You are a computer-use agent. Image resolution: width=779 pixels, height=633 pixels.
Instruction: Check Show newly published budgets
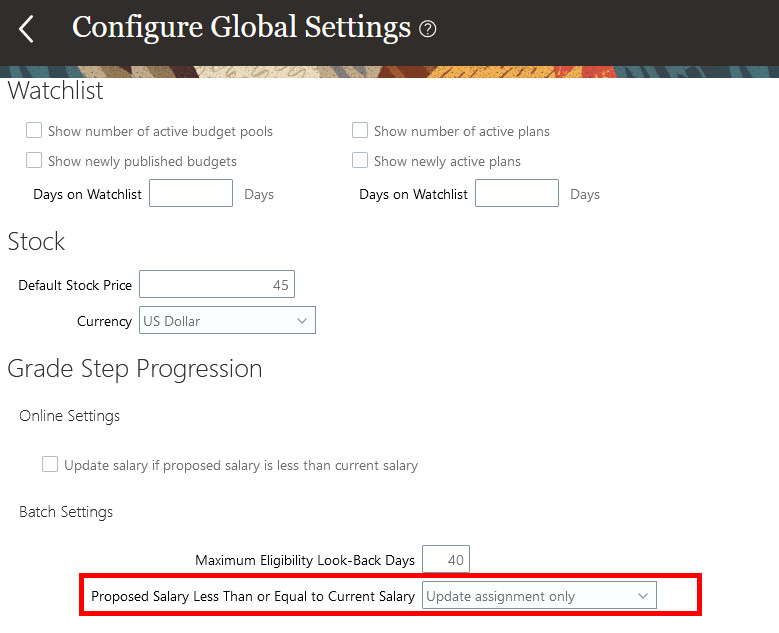pos(35,161)
